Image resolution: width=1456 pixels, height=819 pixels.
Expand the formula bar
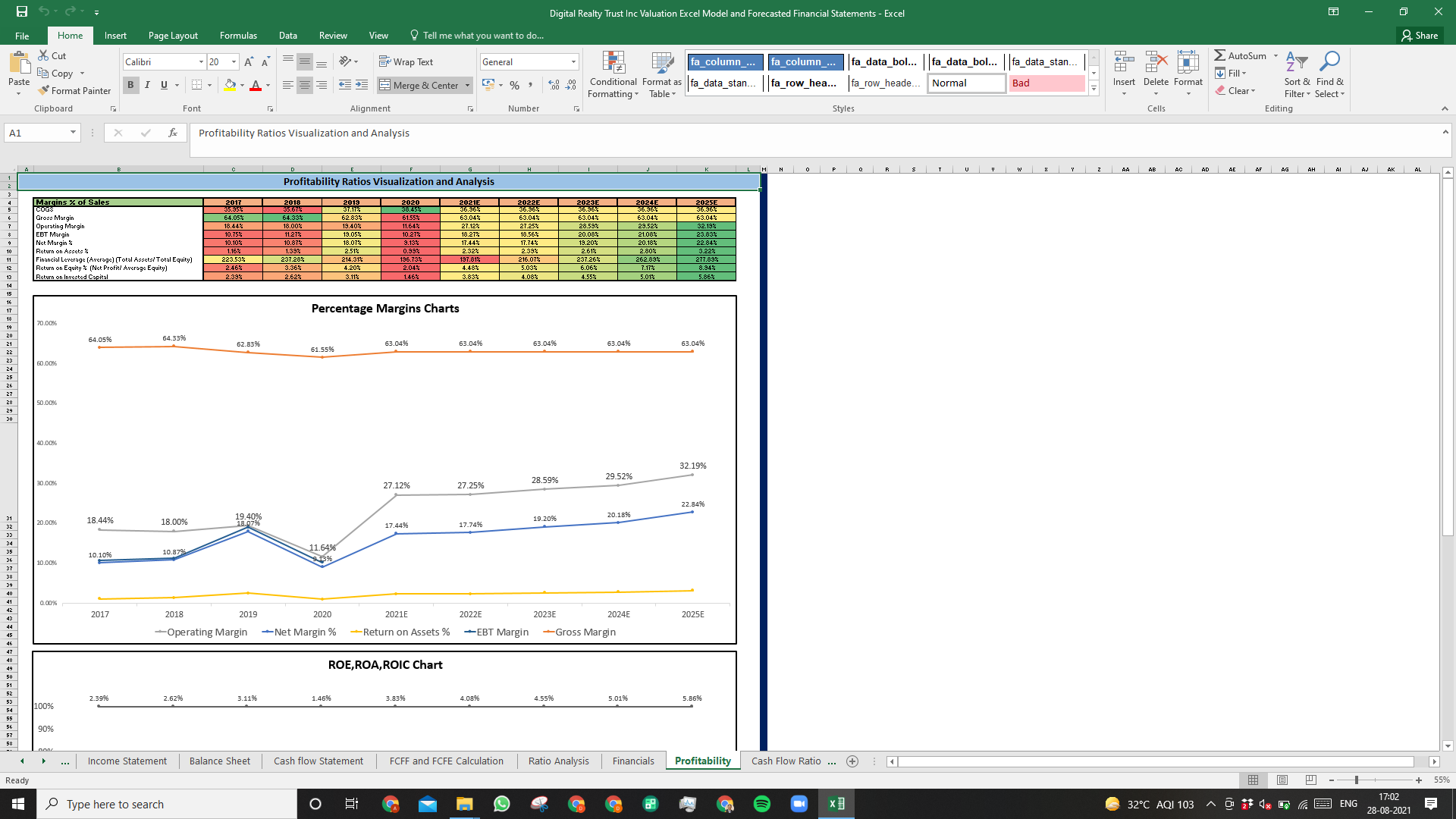coord(1445,132)
